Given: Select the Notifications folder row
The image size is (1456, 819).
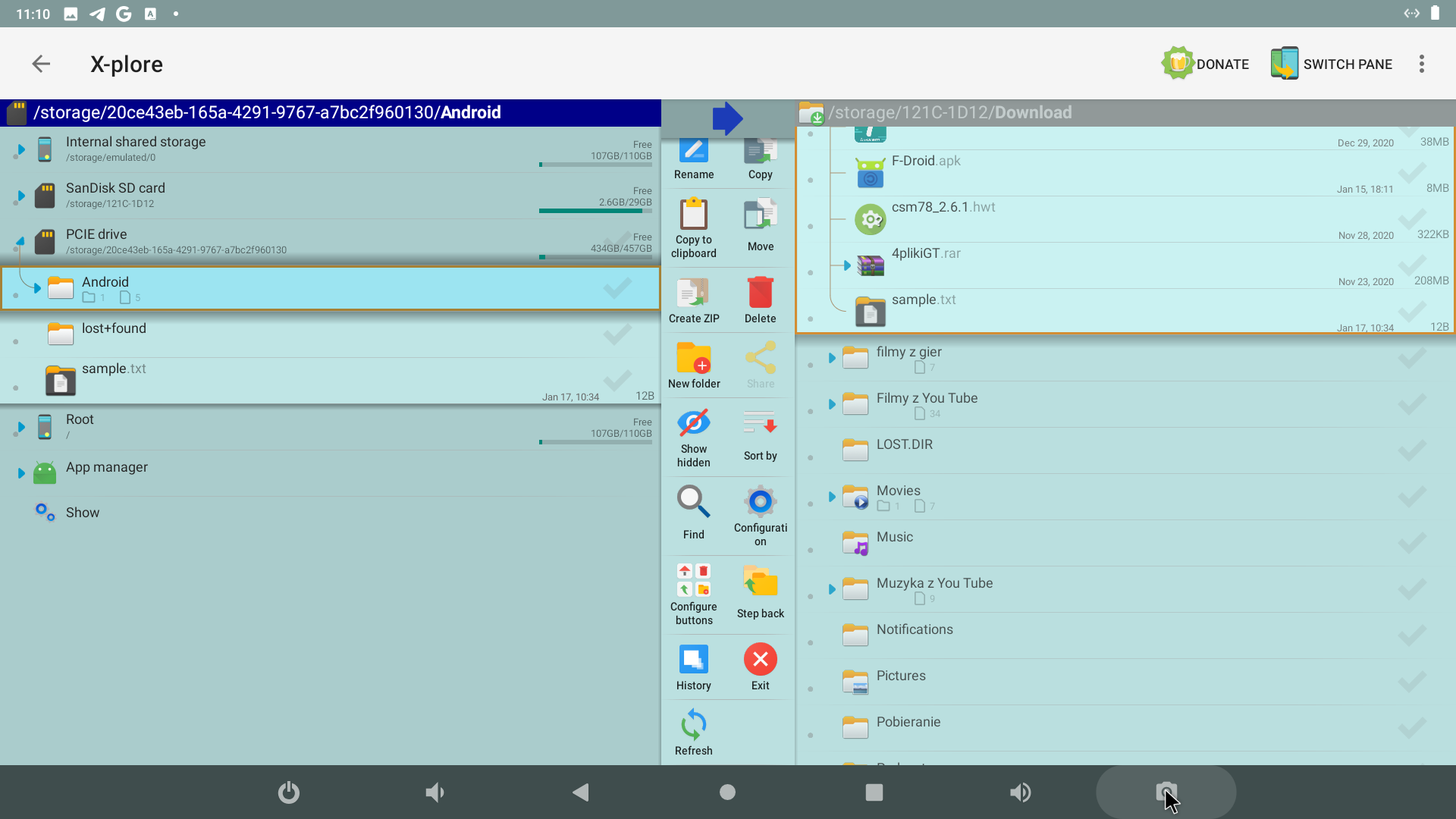Looking at the screenshot, I should click(x=1125, y=635).
